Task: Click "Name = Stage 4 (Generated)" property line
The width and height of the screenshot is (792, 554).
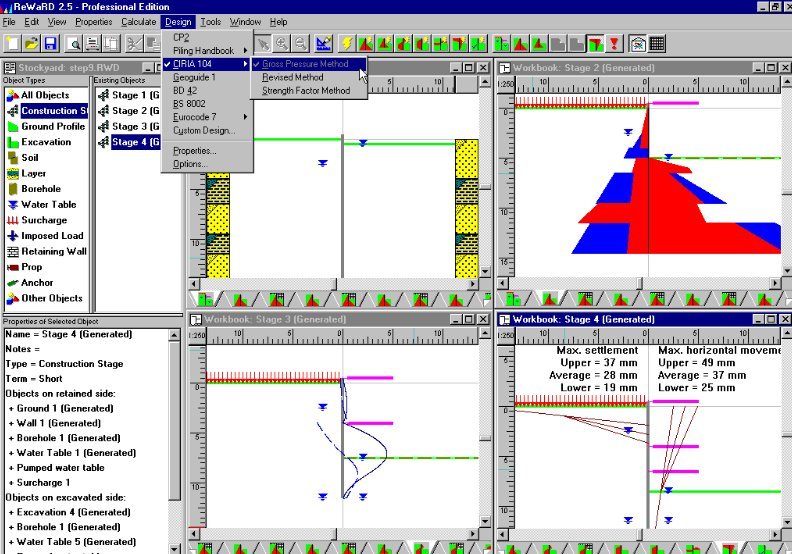Action: (69, 334)
